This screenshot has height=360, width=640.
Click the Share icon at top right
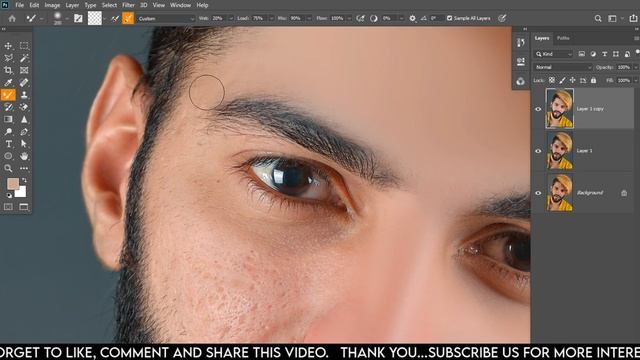tap(633, 18)
